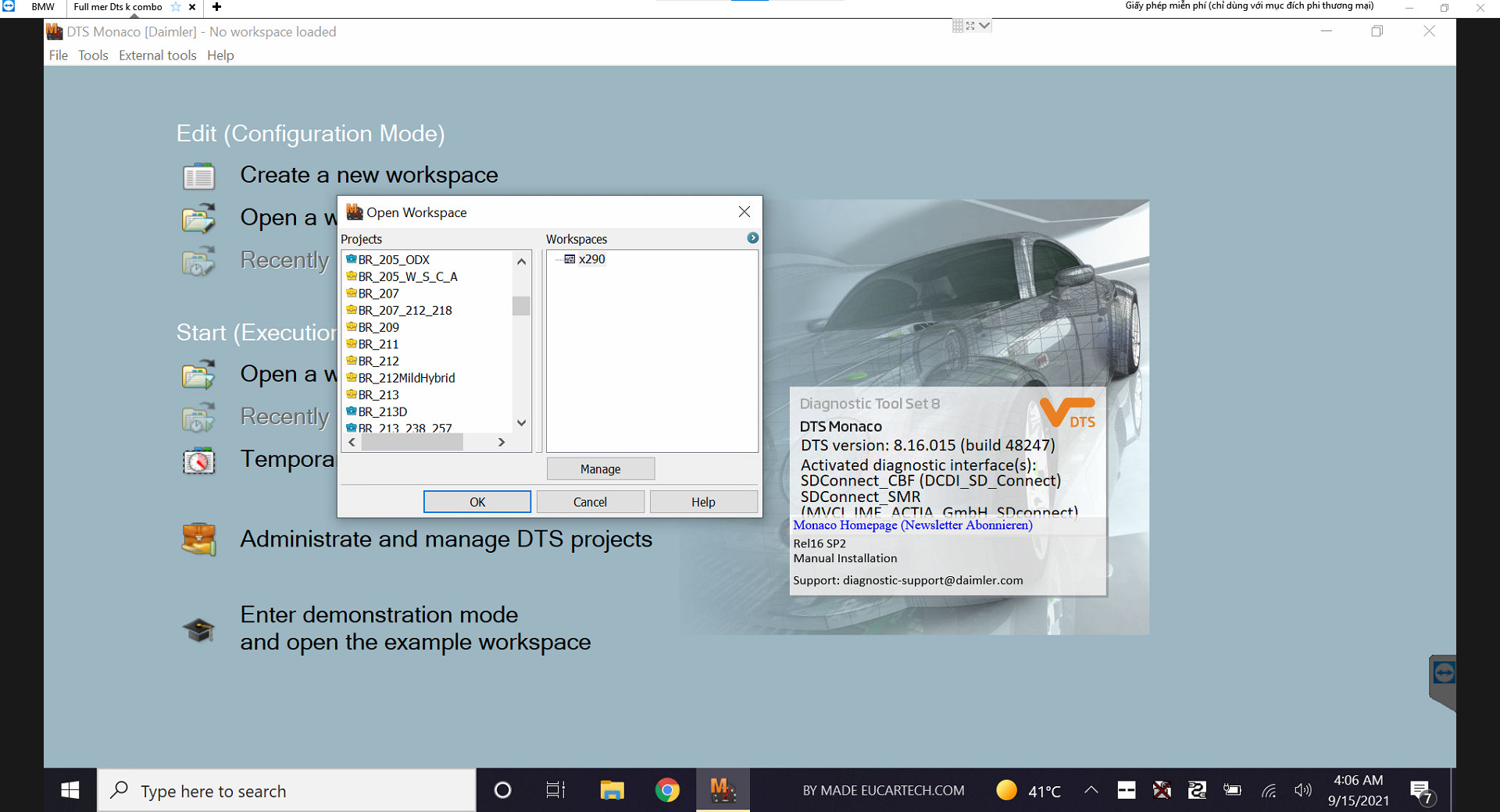
Task: Click the demonstration mode graduation cap icon
Action: 198,629
